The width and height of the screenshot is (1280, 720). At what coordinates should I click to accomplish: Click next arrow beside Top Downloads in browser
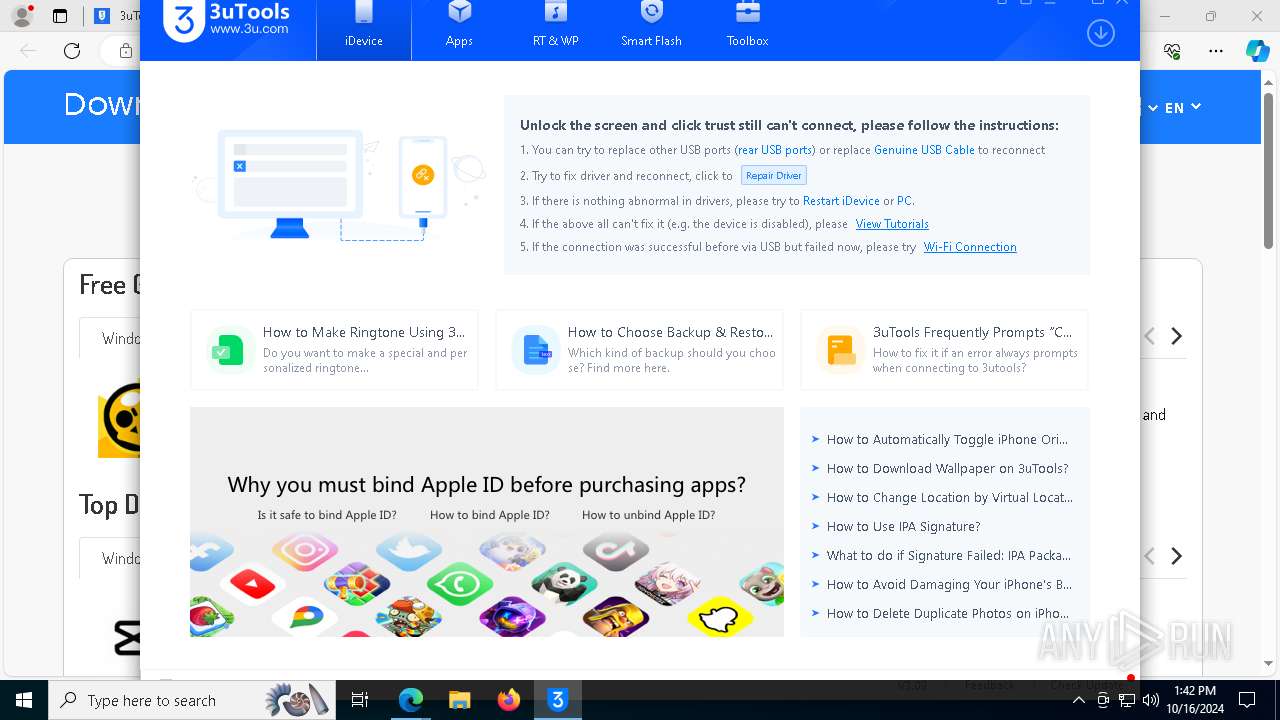(x=1177, y=556)
